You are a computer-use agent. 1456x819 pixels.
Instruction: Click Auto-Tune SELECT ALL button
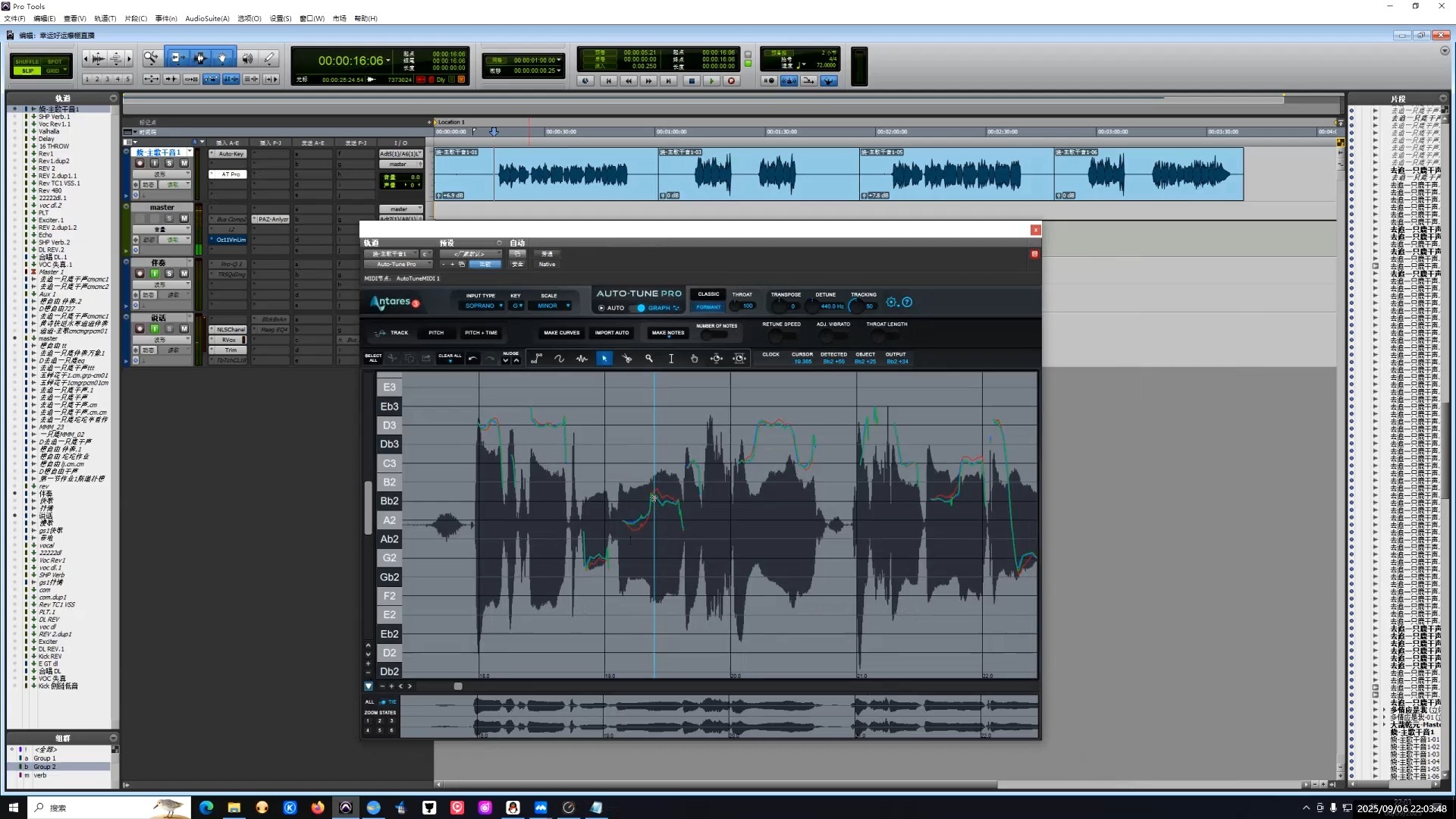[x=373, y=358]
